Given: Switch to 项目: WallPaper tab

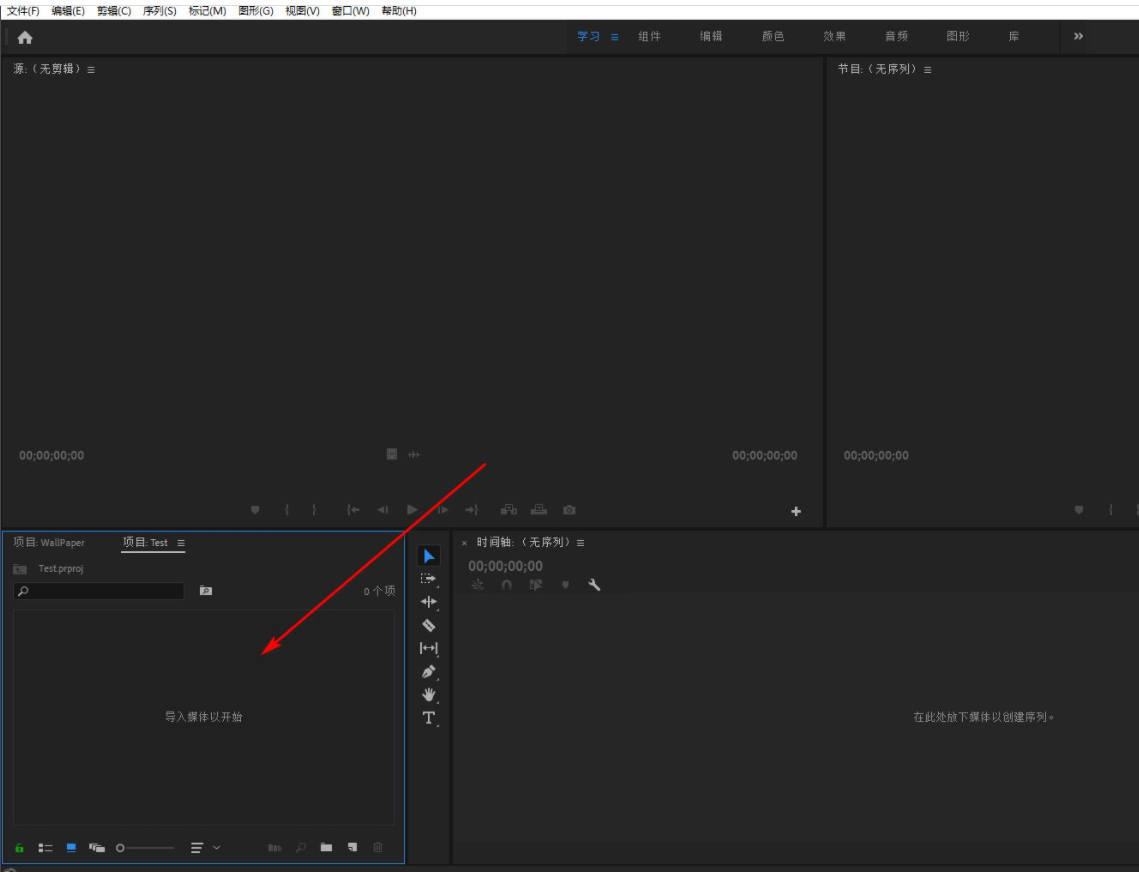Looking at the screenshot, I should [x=49, y=543].
